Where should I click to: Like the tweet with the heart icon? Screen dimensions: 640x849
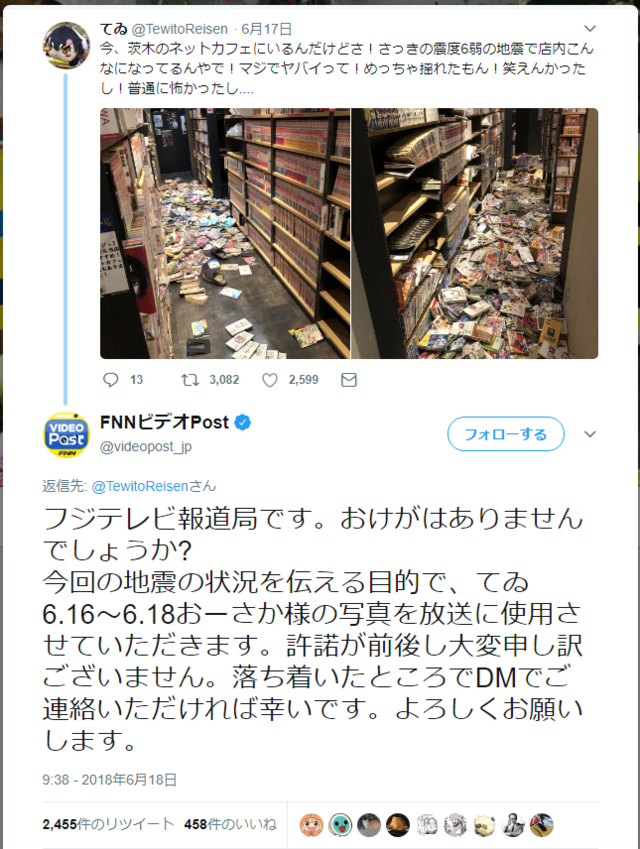[x=270, y=380]
